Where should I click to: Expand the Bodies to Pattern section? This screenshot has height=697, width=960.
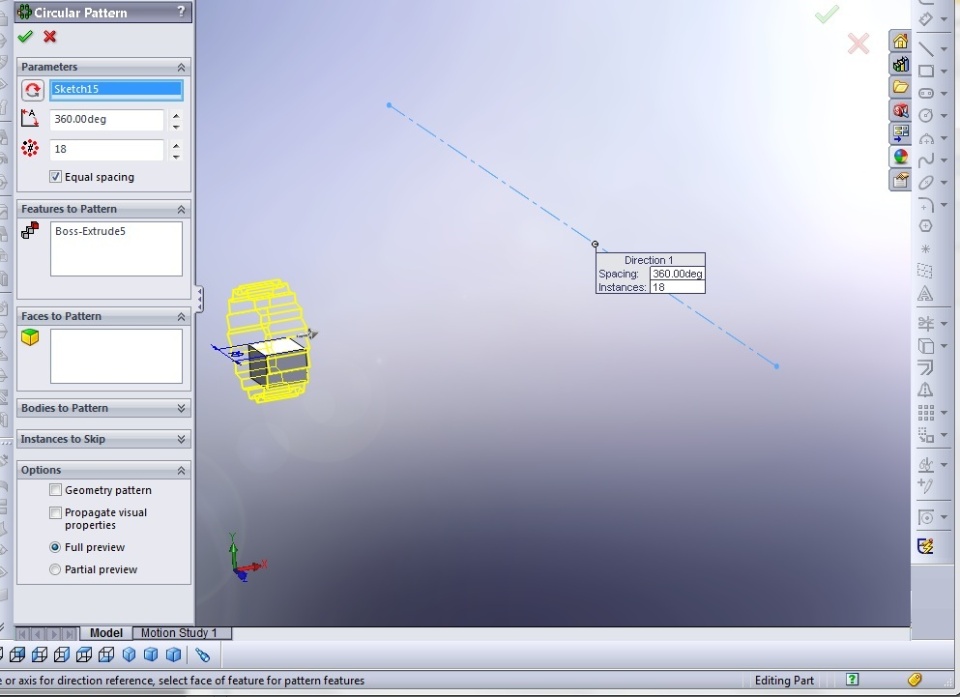tap(181, 408)
